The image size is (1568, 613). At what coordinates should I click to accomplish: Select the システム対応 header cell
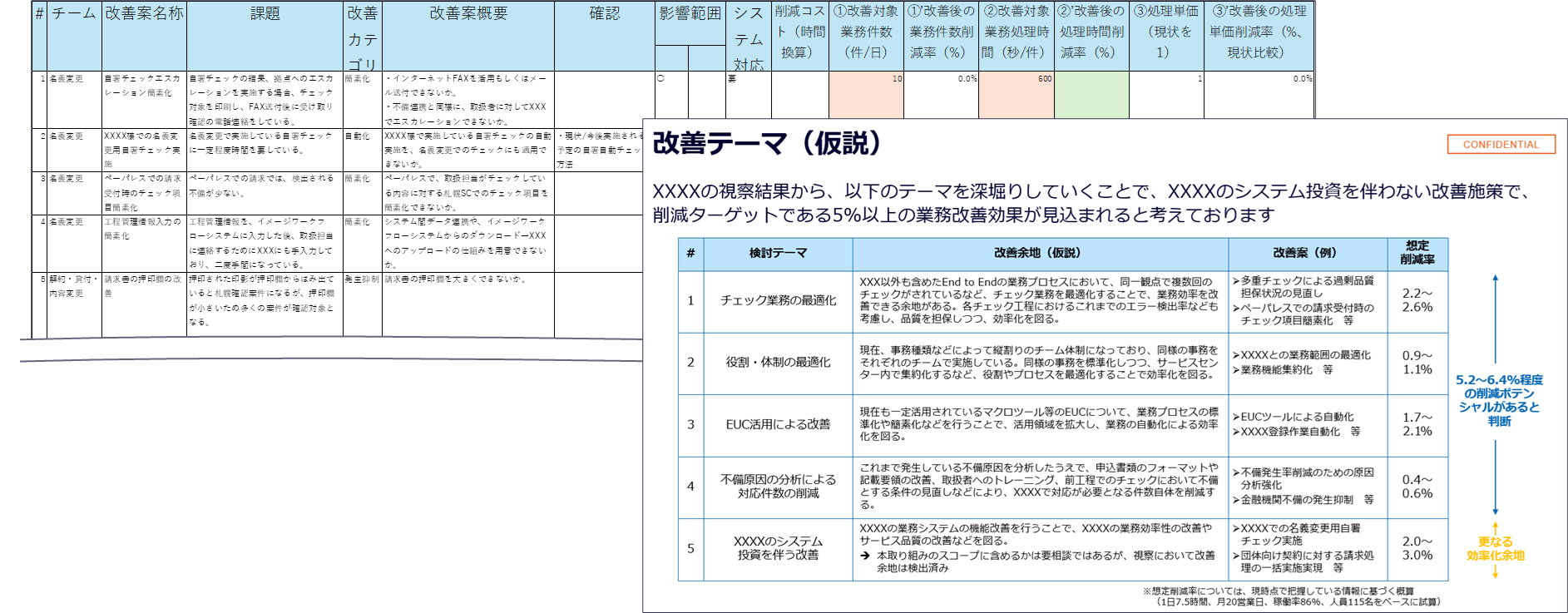point(748,36)
